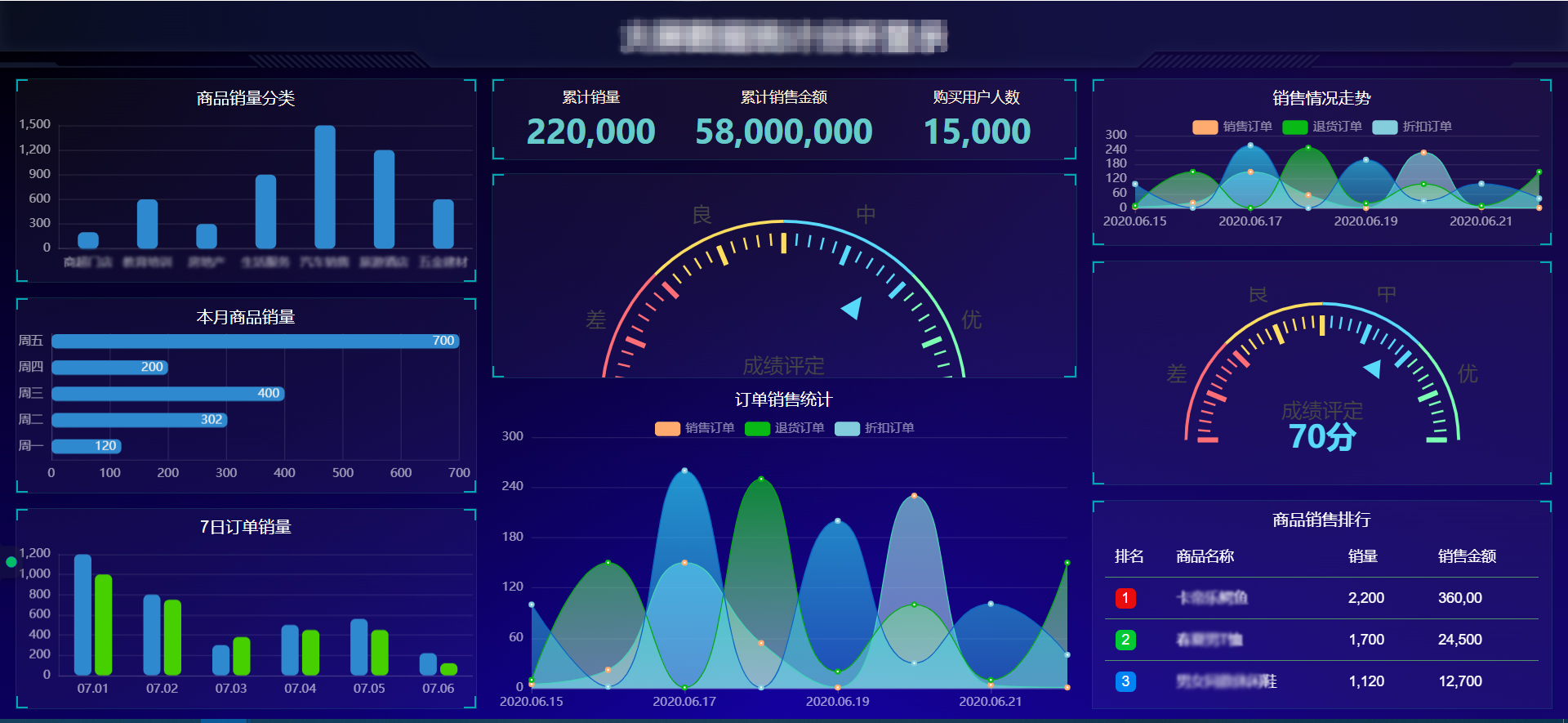1568x723 pixels.
Task: Click the 70分 score text
Action: click(x=1322, y=437)
